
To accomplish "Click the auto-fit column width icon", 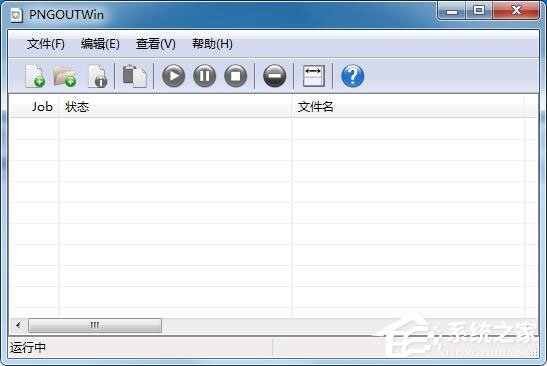I will [314, 76].
